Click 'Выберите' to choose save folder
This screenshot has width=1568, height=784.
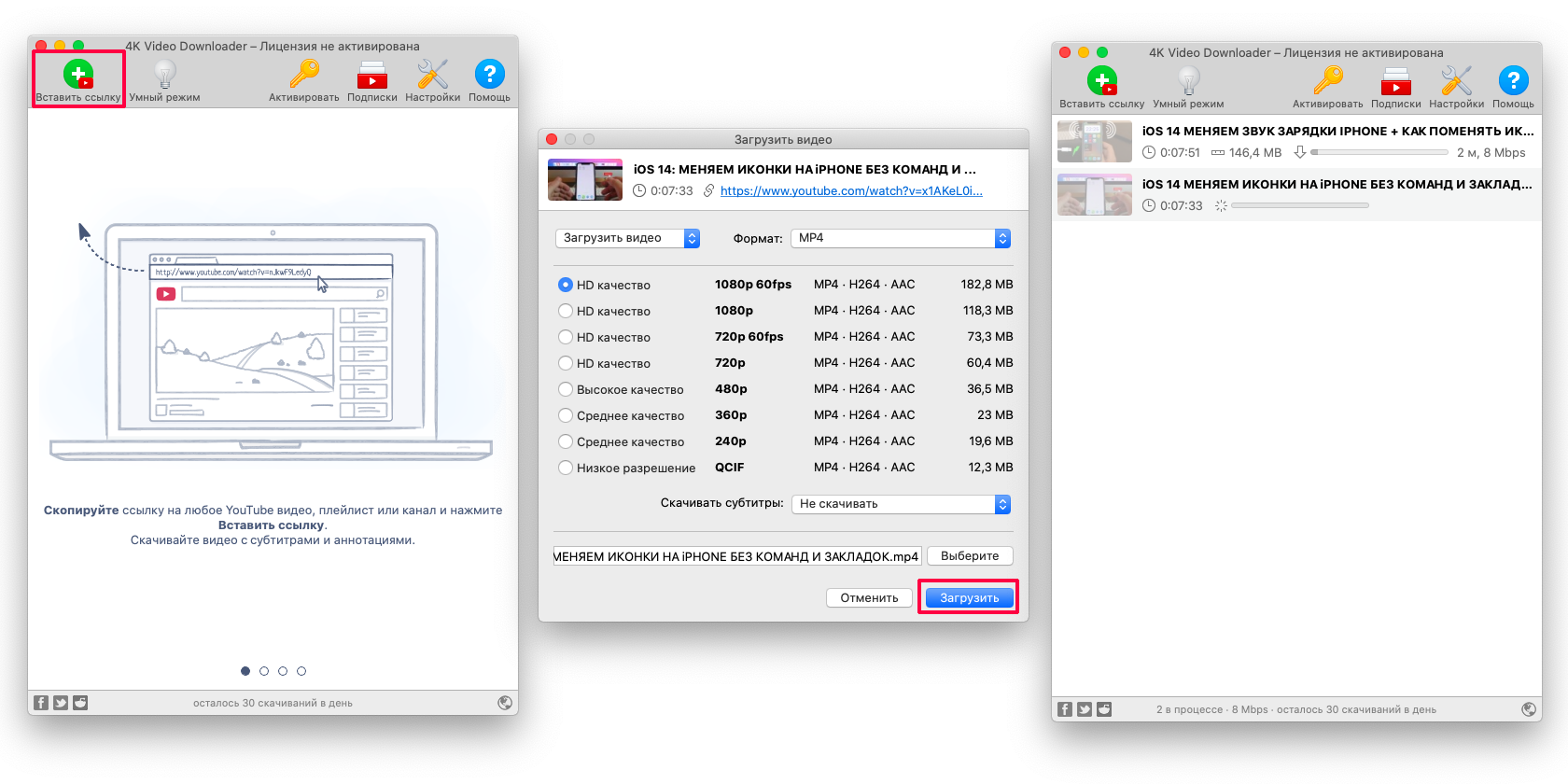[x=970, y=556]
